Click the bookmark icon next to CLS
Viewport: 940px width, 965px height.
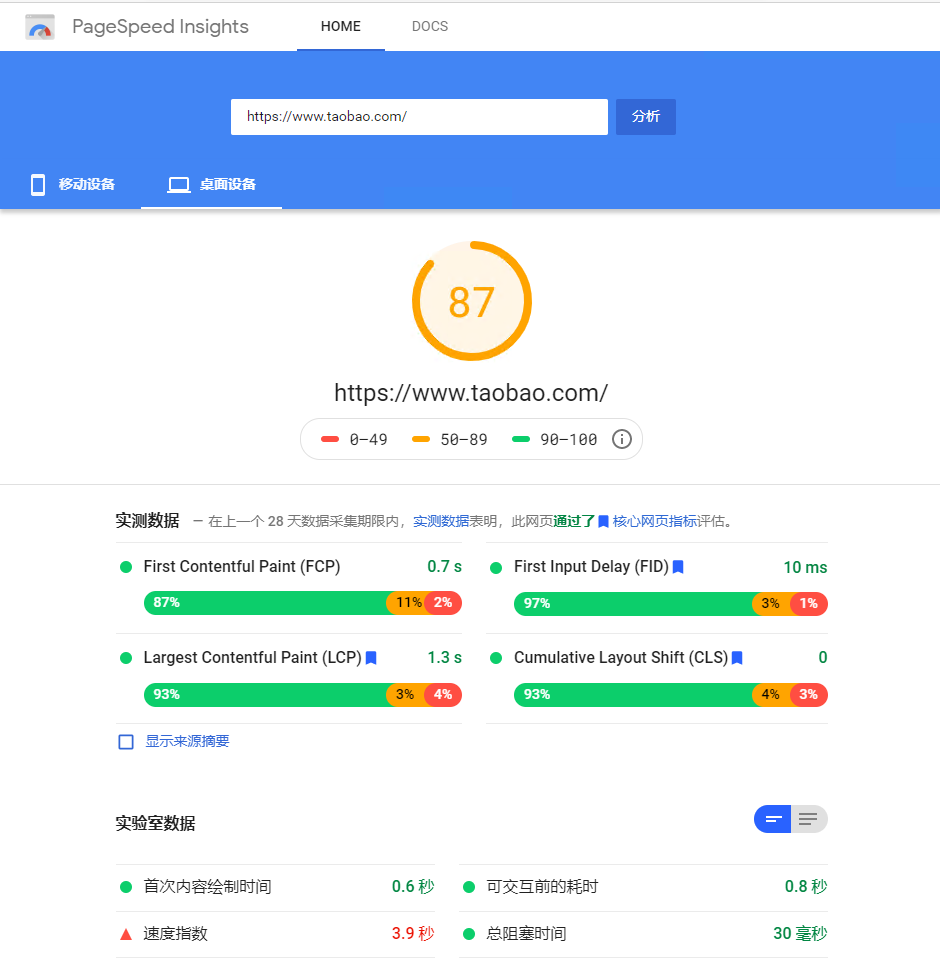pyautogui.click(x=737, y=657)
